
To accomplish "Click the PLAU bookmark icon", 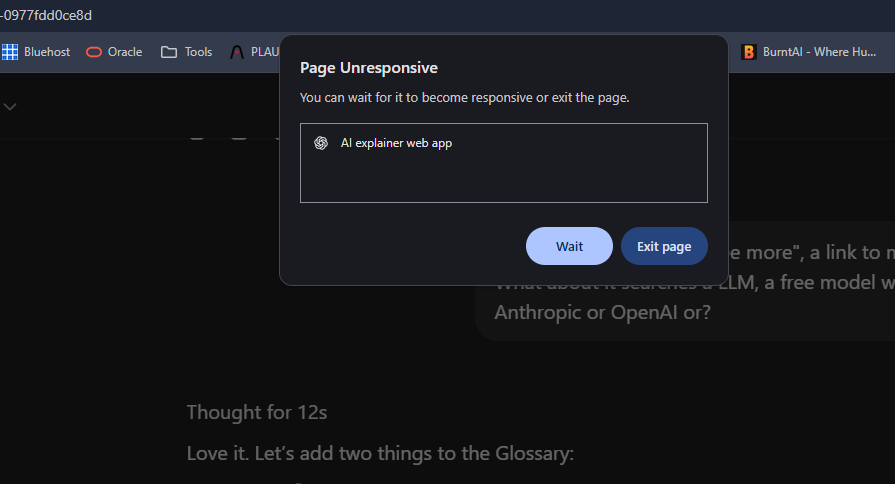I will [237, 52].
